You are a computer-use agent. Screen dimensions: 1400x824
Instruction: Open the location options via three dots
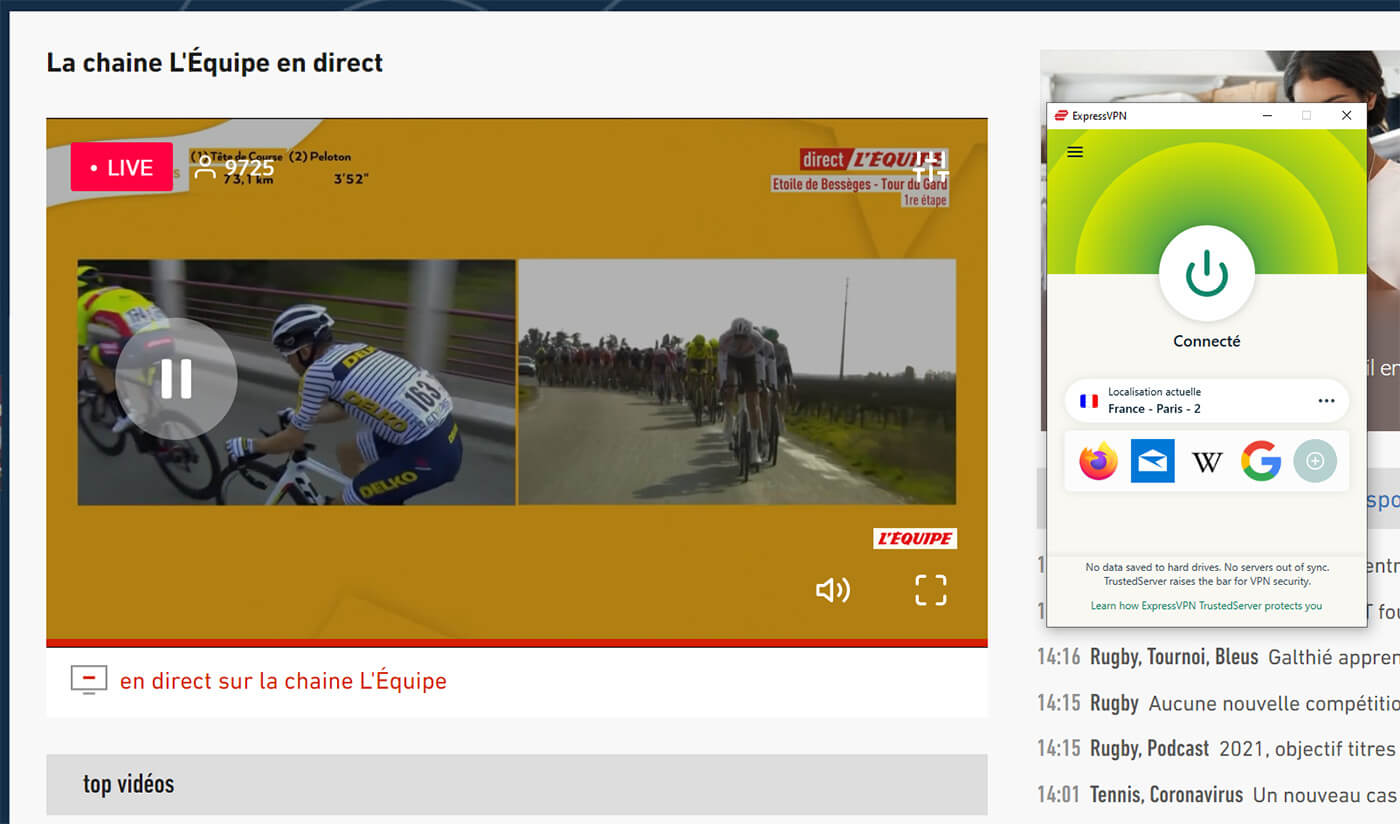pyautogui.click(x=1326, y=401)
